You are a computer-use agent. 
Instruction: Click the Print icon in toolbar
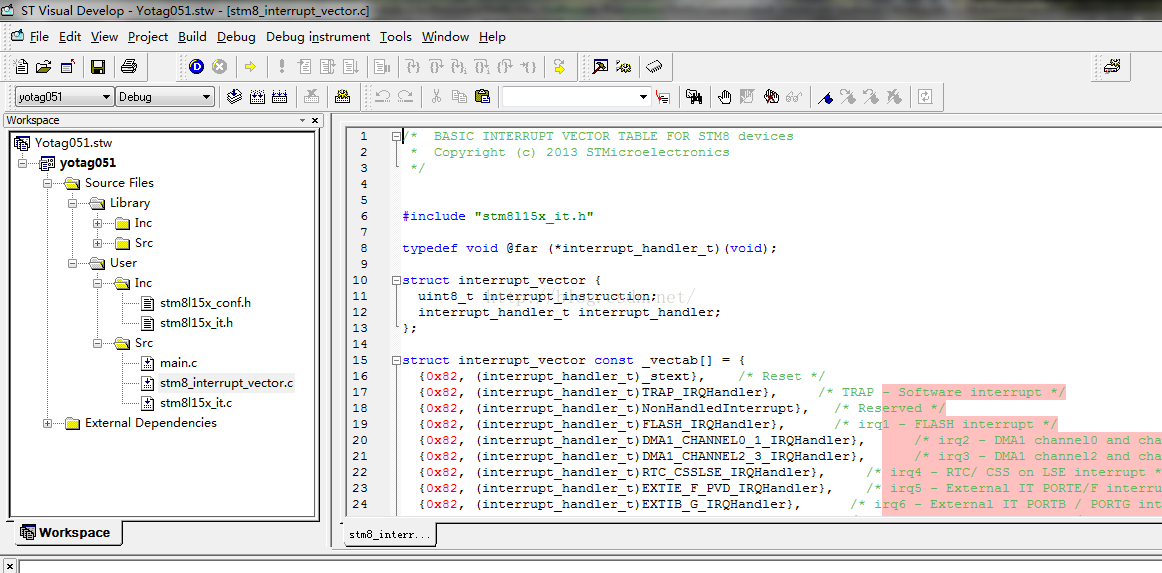(x=128, y=67)
